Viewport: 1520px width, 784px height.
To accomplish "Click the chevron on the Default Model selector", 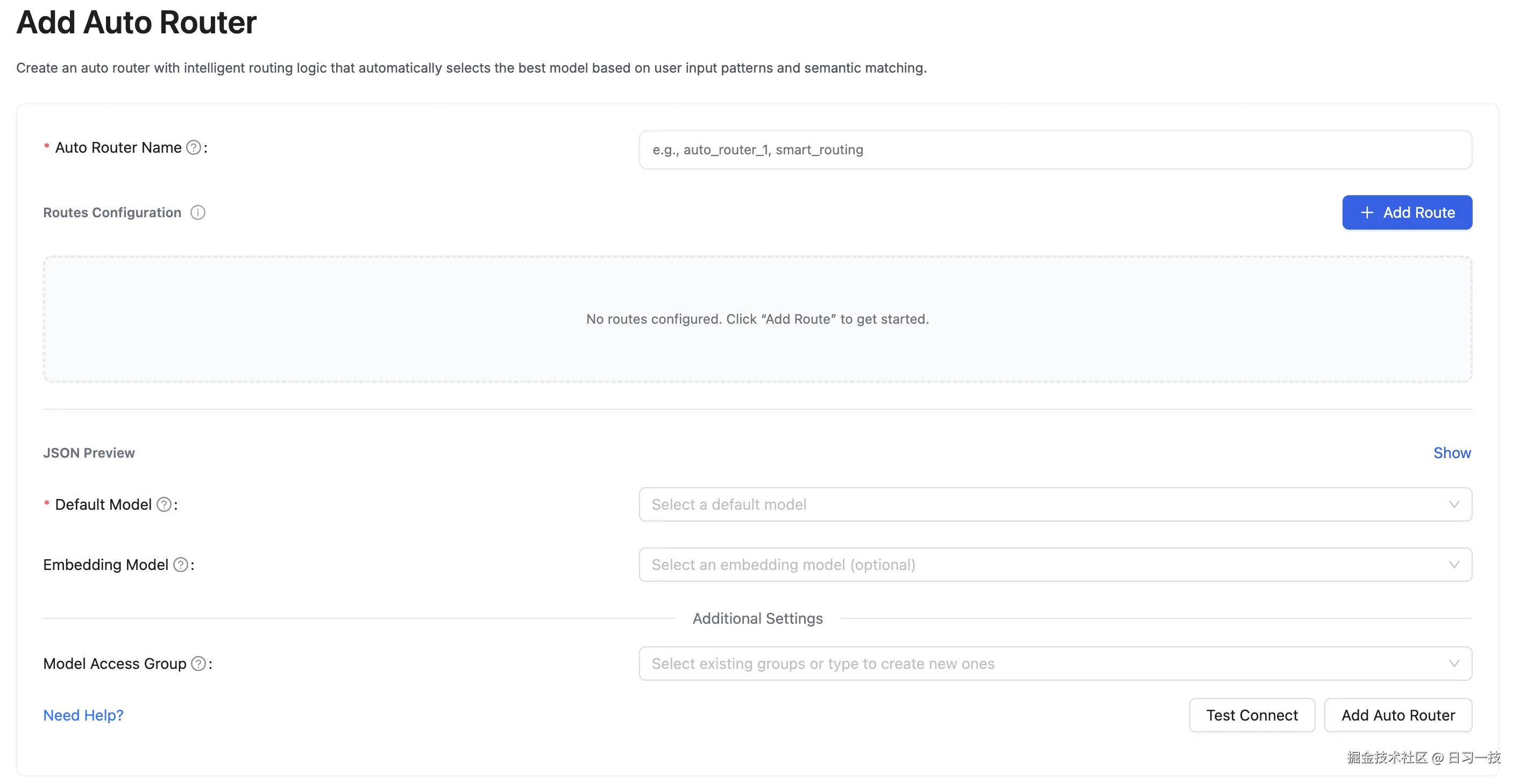I will [1454, 504].
